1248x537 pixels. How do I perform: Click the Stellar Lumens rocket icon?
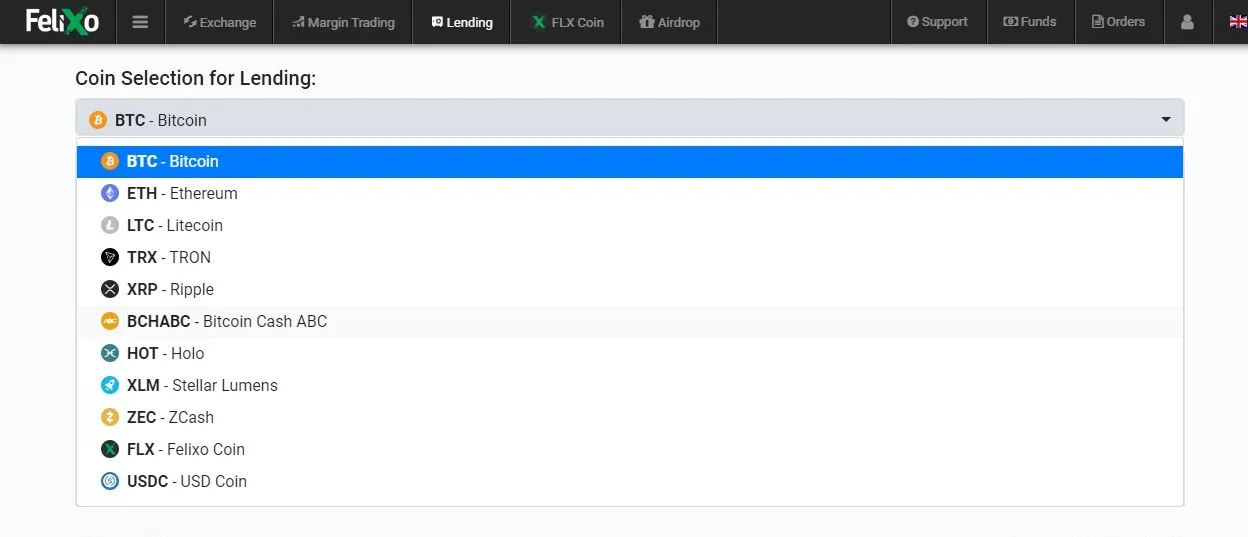tap(110, 385)
